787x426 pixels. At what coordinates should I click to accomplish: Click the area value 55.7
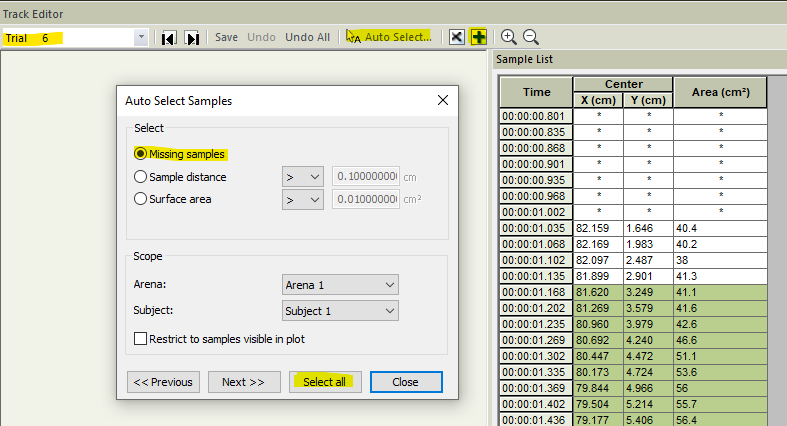(x=720, y=404)
